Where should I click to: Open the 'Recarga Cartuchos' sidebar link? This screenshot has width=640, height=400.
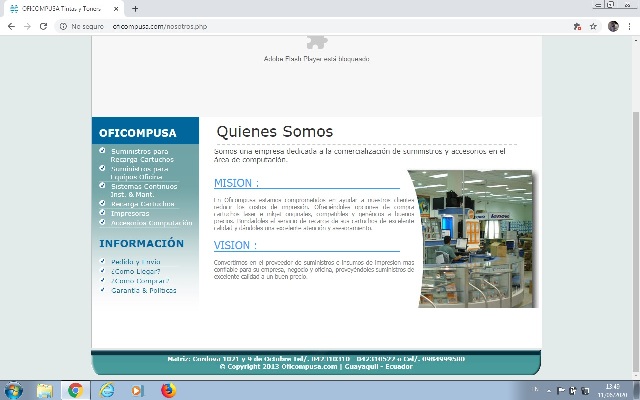tap(142, 204)
